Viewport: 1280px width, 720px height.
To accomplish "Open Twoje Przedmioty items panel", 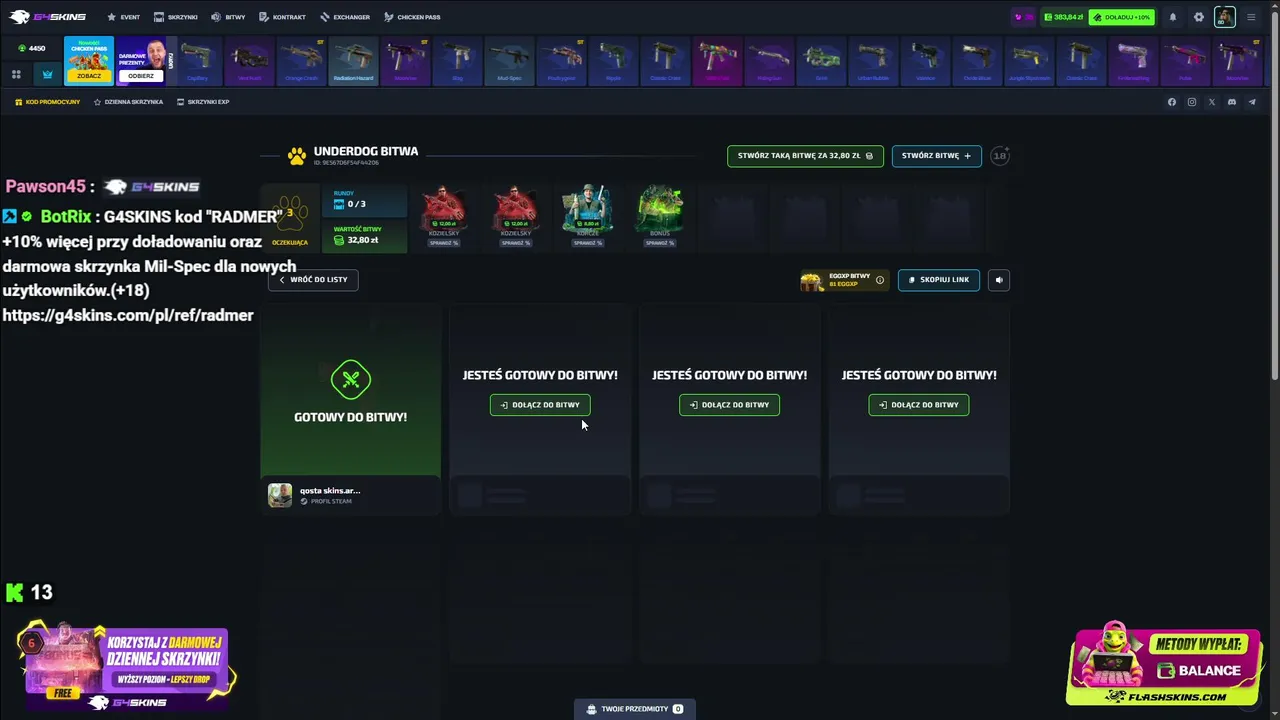I will click(635, 709).
